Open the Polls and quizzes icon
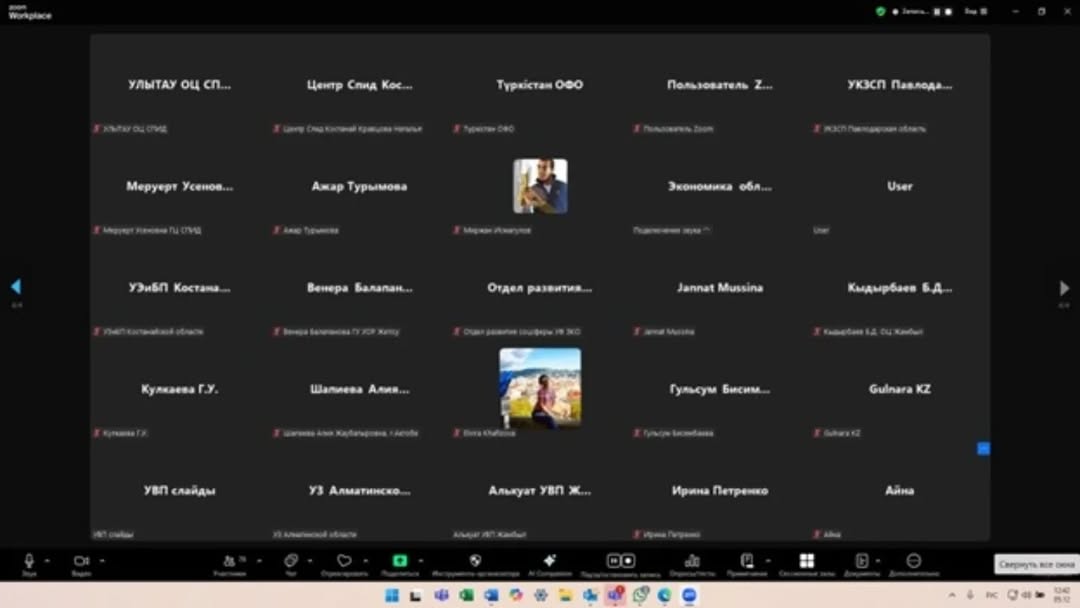 pos(692,561)
